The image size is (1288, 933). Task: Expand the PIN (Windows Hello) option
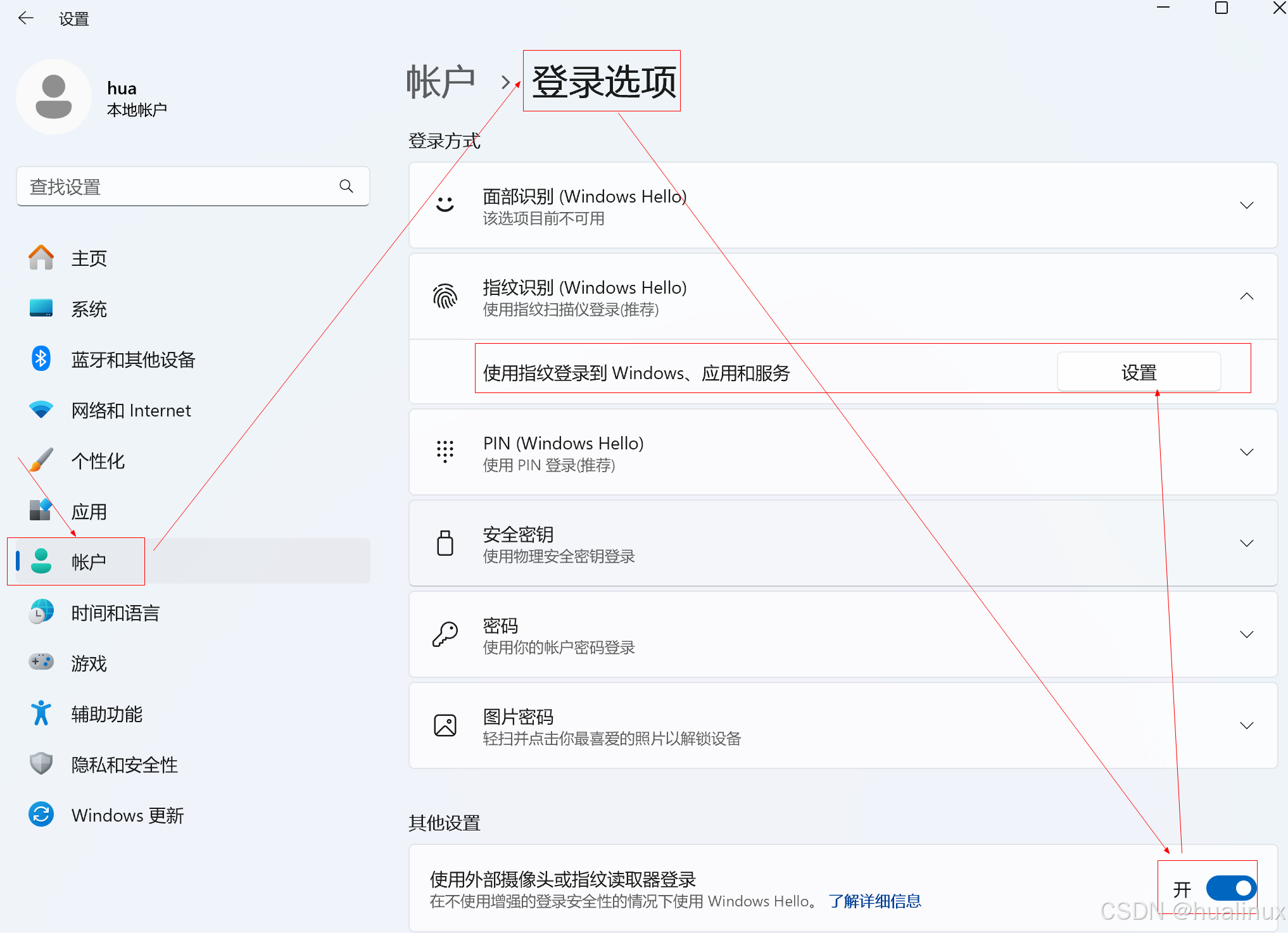(1246, 452)
